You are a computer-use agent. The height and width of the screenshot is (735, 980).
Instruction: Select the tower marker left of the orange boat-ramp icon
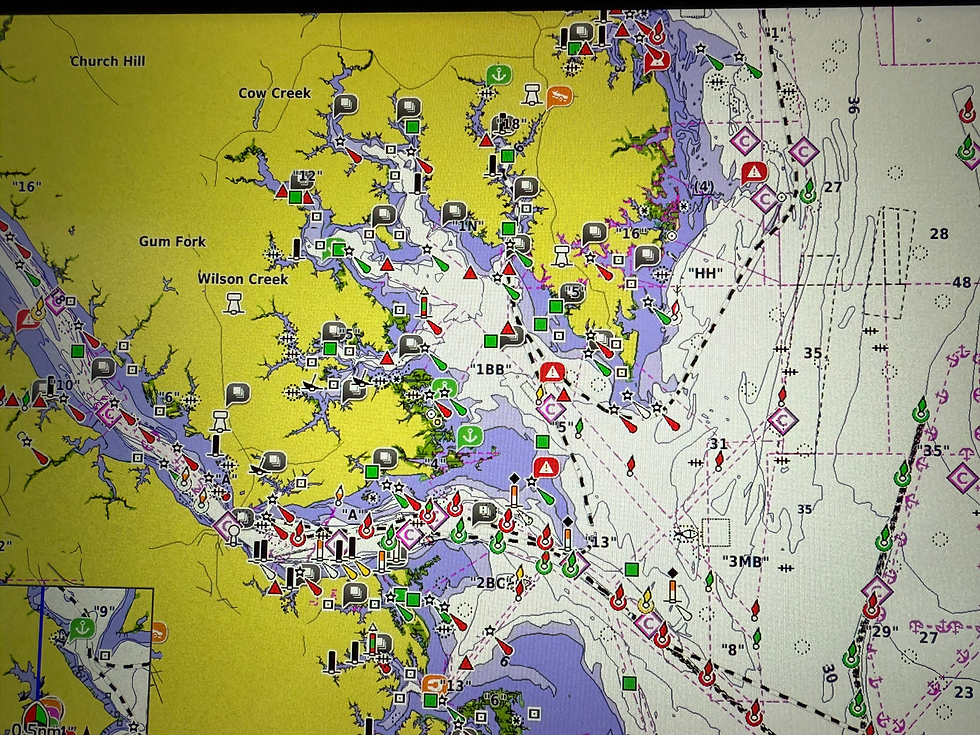(x=532, y=94)
